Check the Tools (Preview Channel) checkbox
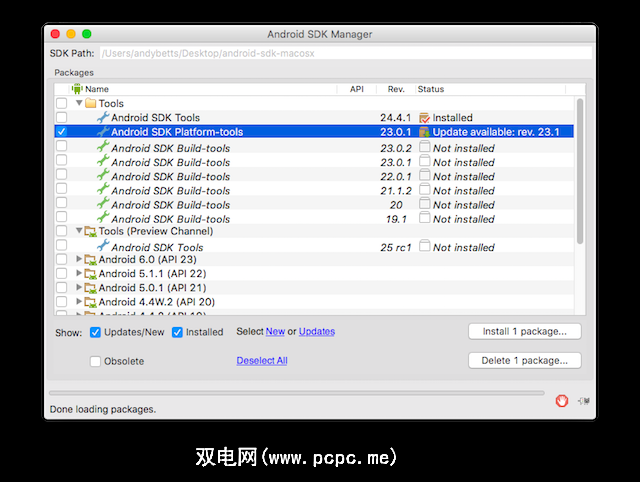 point(62,231)
